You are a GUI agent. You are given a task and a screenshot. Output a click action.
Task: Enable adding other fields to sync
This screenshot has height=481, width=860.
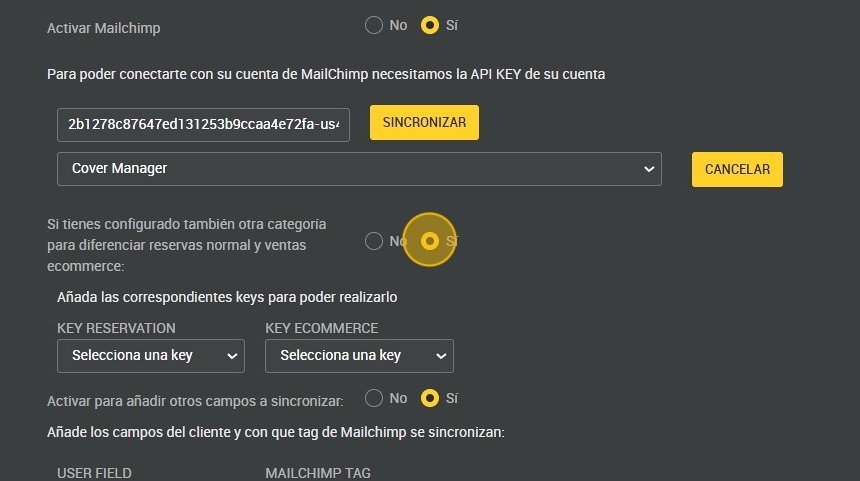pos(430,398)
